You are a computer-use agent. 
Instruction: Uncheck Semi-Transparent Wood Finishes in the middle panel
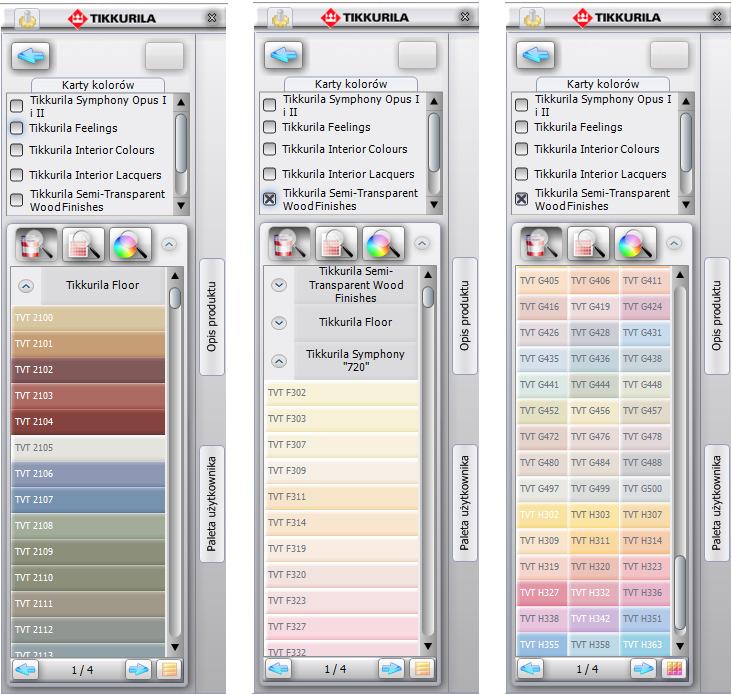point(270,199)
